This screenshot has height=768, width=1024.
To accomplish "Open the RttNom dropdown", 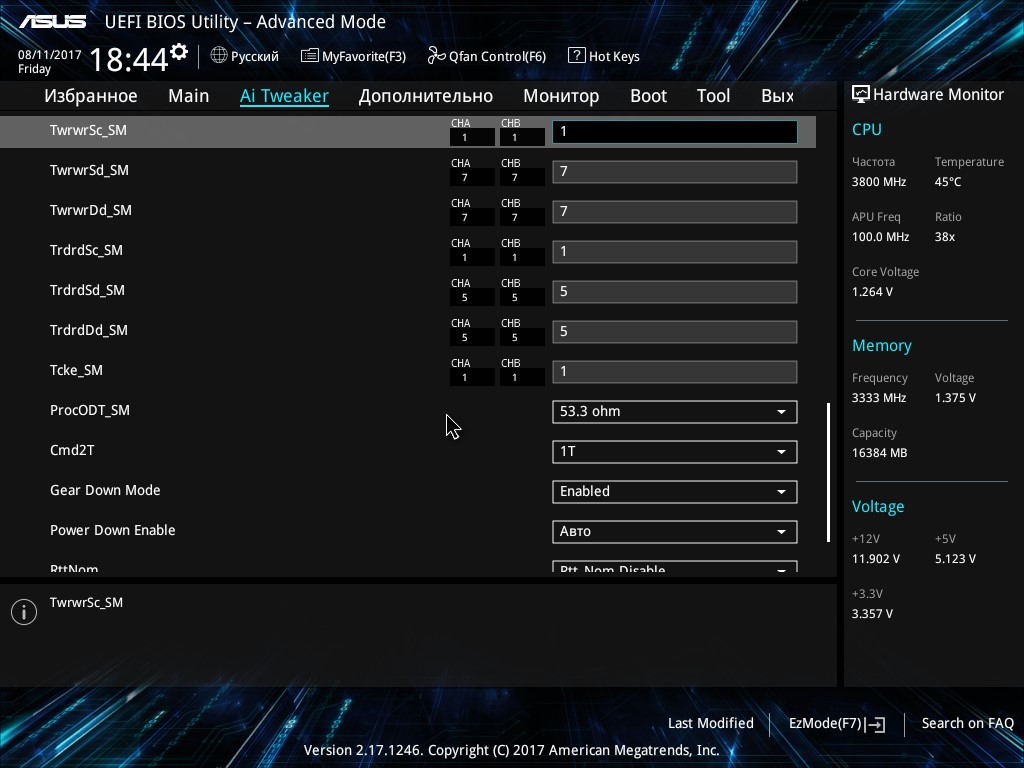I will click(675, 567).
